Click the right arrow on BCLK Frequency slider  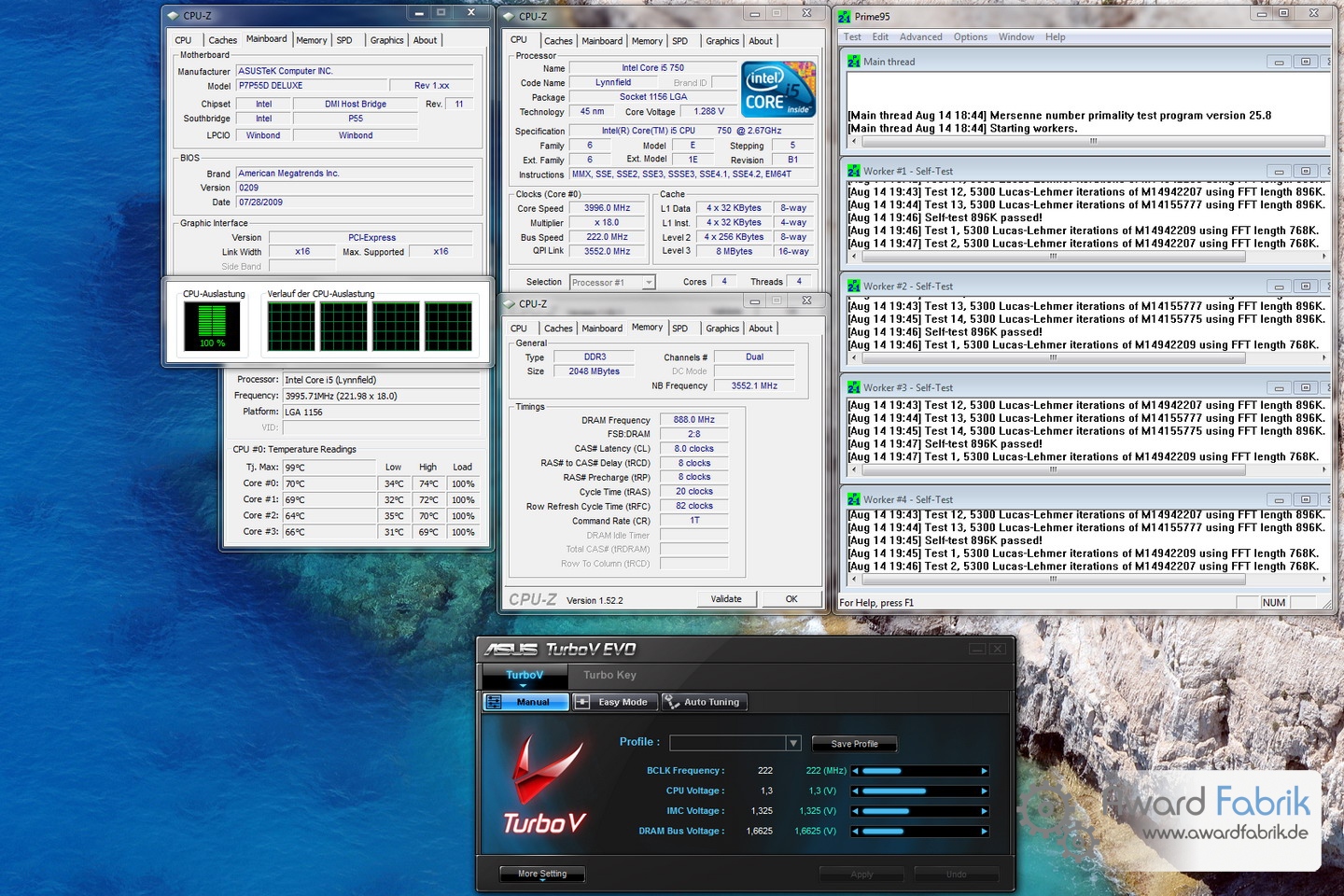click(x=984, y=771)
